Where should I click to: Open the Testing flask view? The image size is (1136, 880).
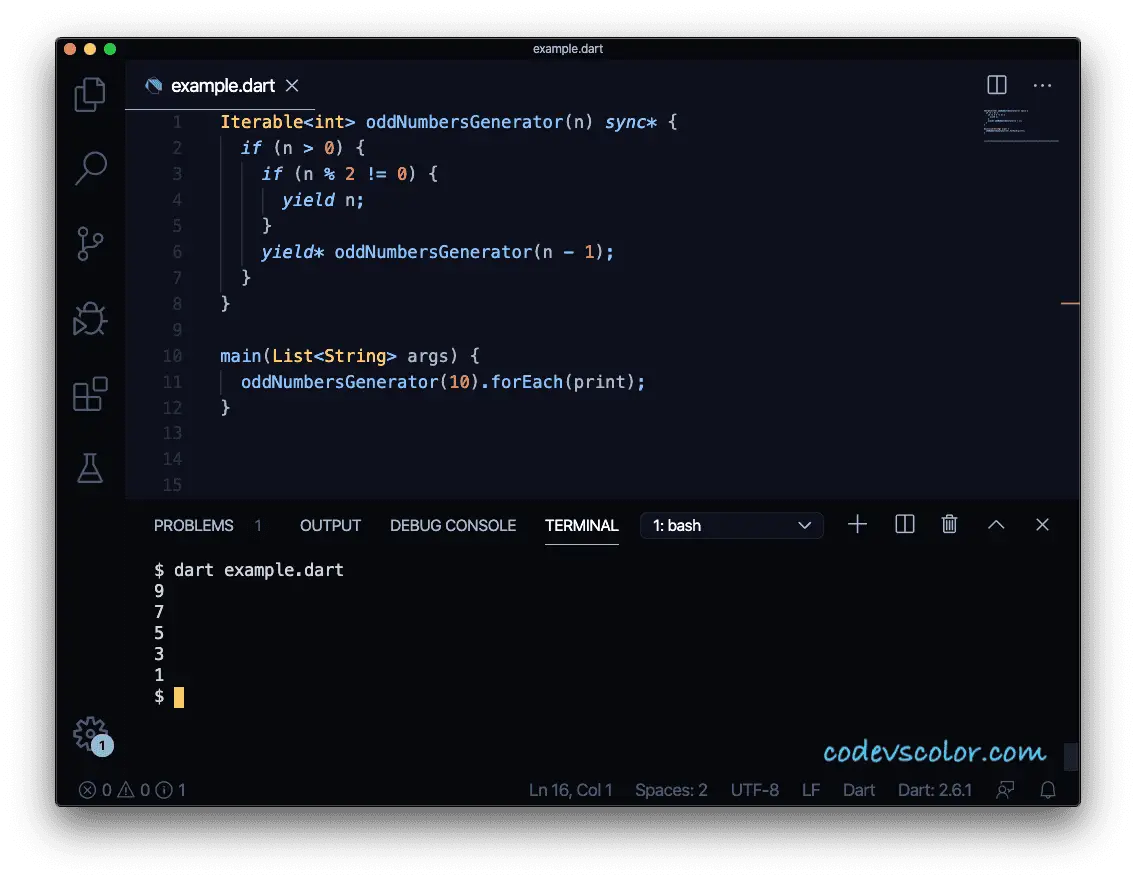click(x=90, y=468)
